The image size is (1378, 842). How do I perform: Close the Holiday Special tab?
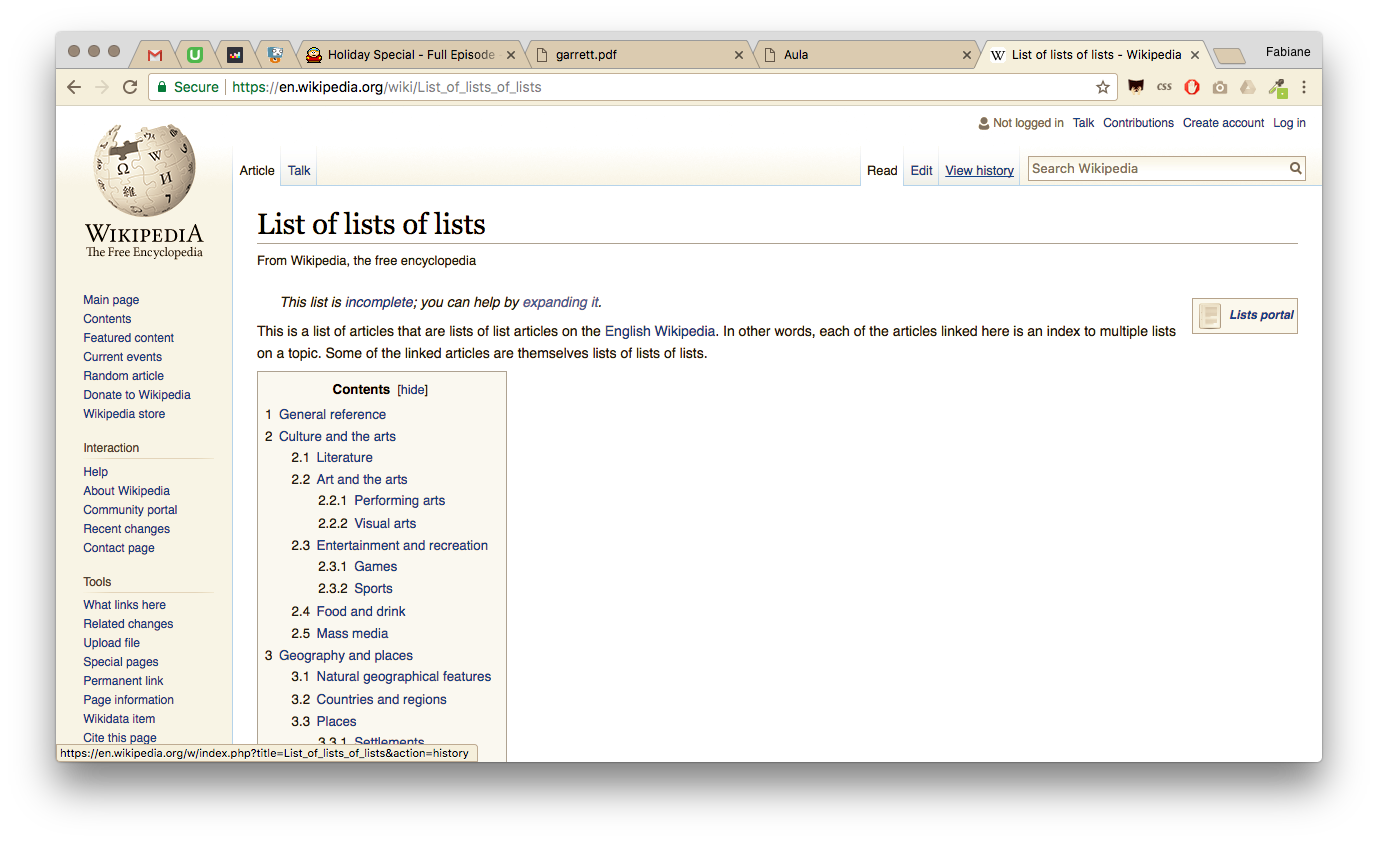tap(511, 55)
